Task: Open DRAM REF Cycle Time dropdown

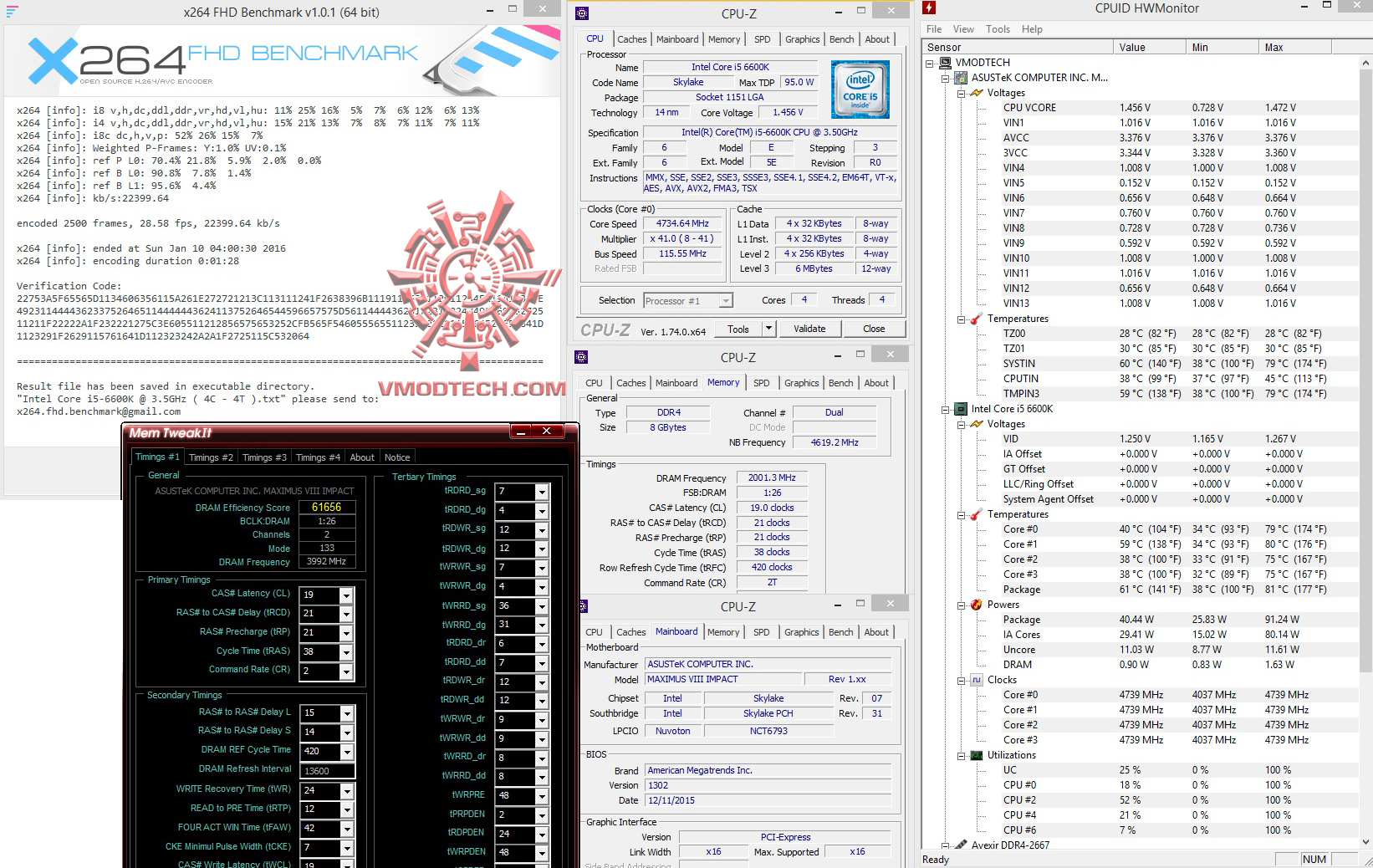Action: tap(346, 752)
